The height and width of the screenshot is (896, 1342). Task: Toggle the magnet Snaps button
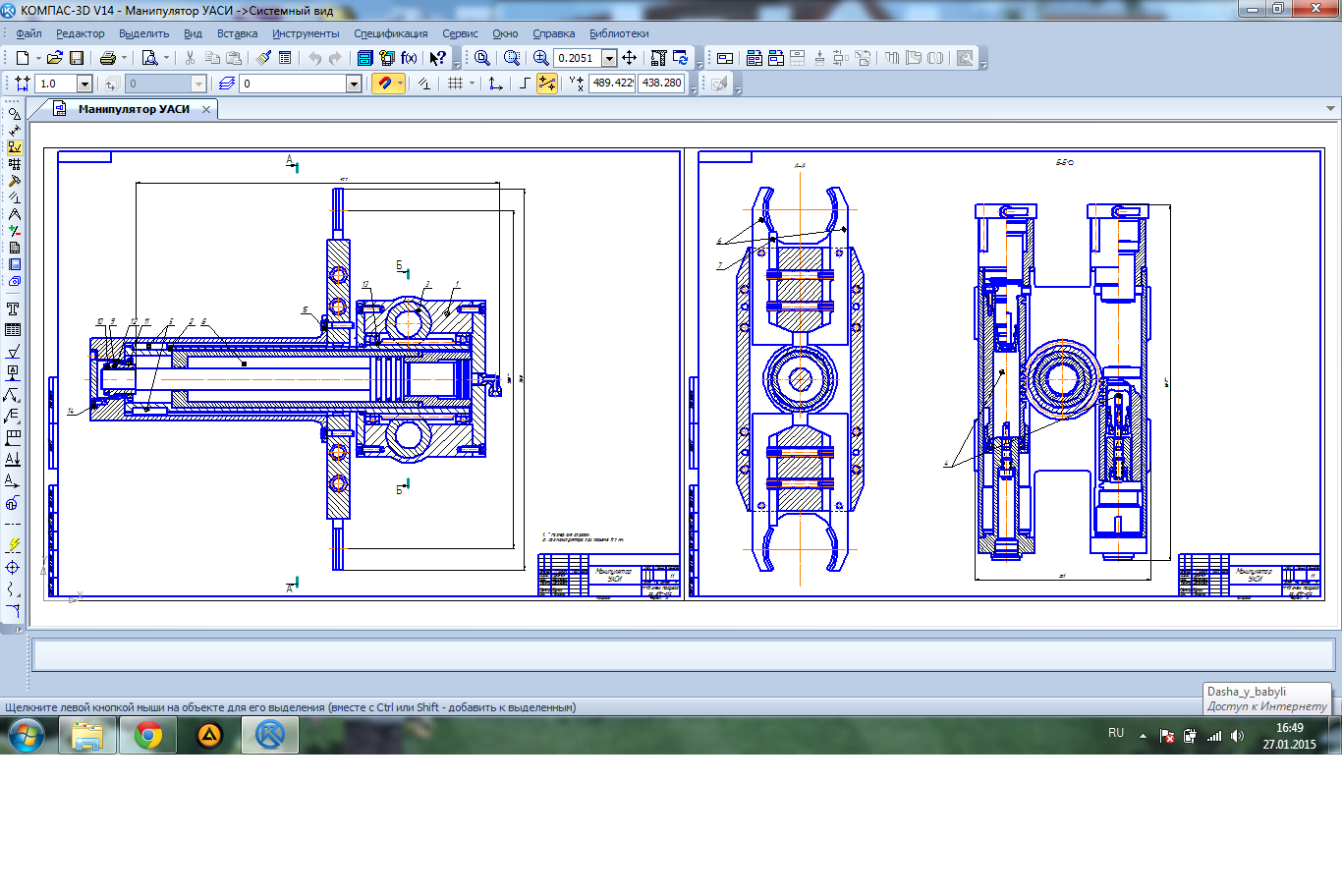click(384, 84)
